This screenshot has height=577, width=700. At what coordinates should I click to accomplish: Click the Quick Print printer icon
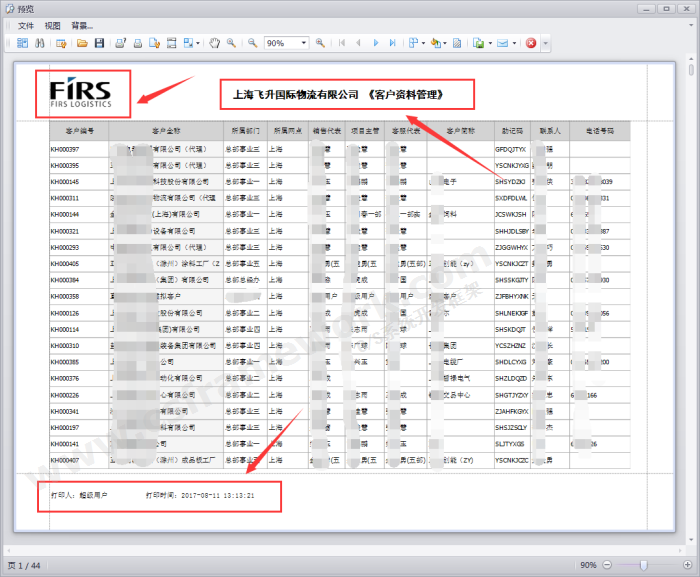tap(138, 43)
